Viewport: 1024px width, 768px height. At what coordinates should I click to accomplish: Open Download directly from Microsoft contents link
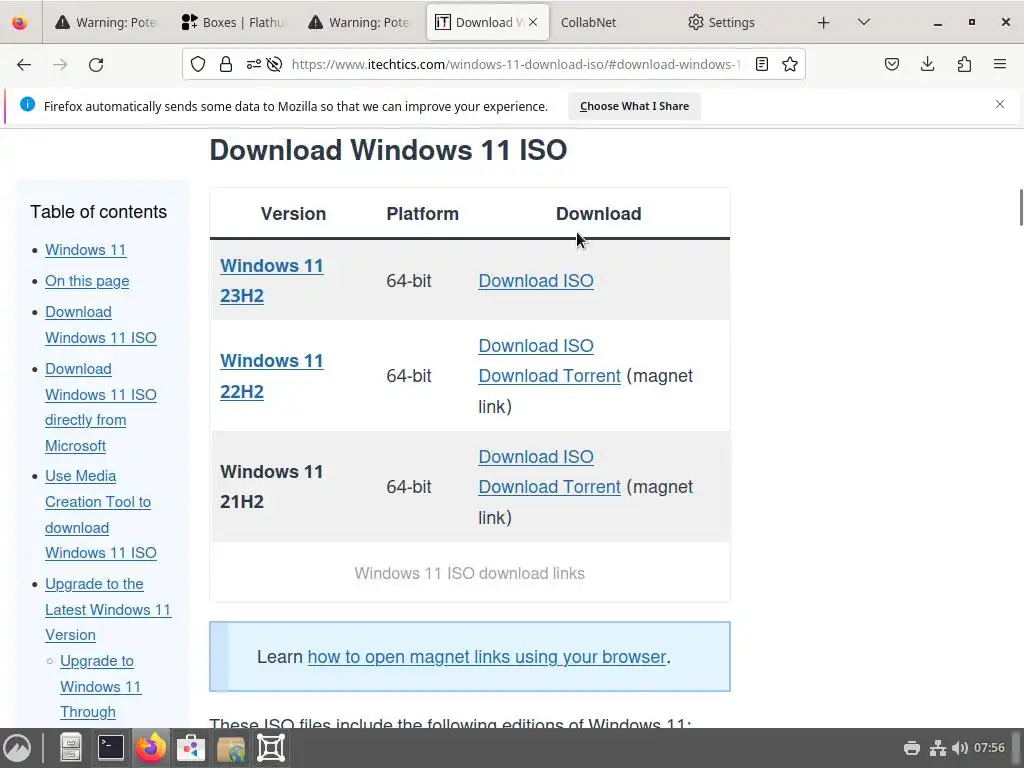[101, 408]
